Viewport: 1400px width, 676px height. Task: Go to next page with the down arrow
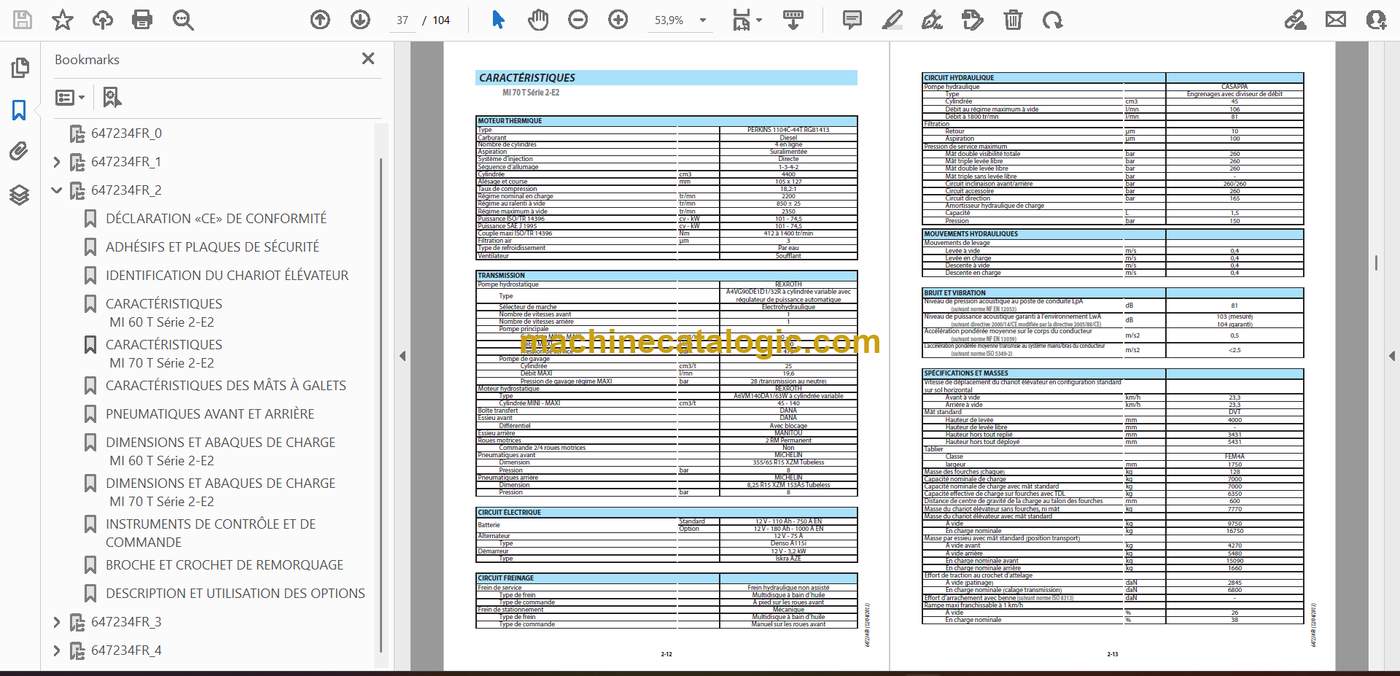click(x=359, y=20)
